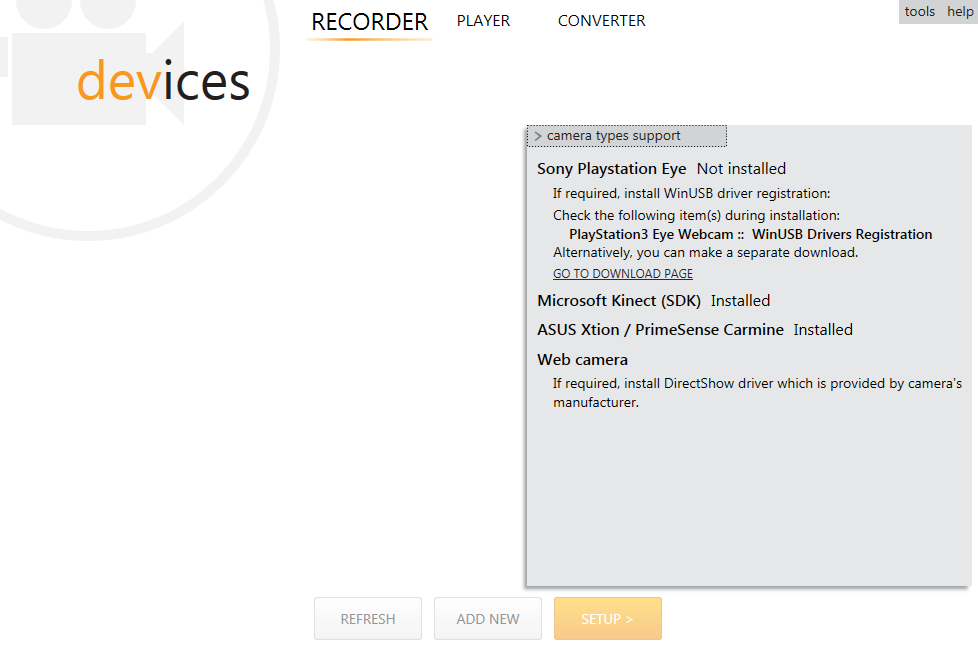The width and height of the screenshot is (978, 652).
Task: Click the WinUSB Drivers Registration text
Action: [842, 235]
